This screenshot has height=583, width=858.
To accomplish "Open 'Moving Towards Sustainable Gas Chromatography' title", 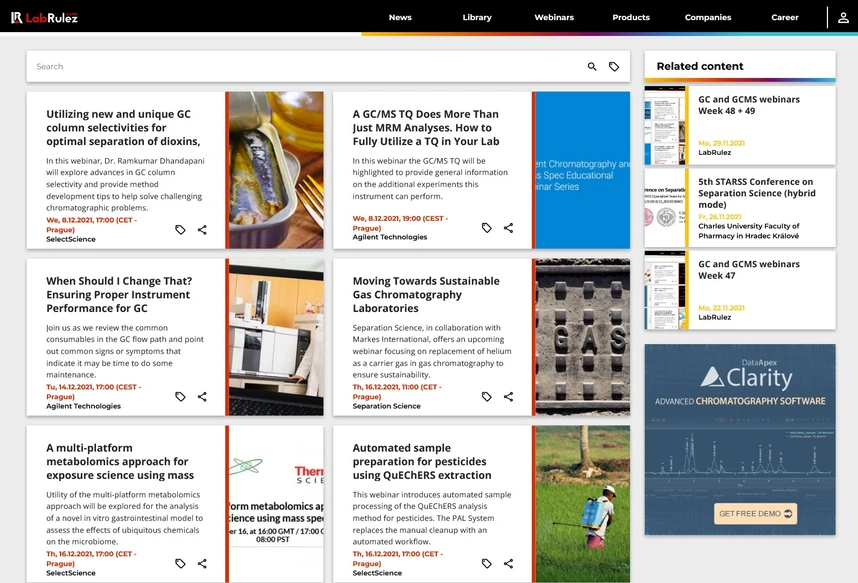I will (x=426, y=295).
